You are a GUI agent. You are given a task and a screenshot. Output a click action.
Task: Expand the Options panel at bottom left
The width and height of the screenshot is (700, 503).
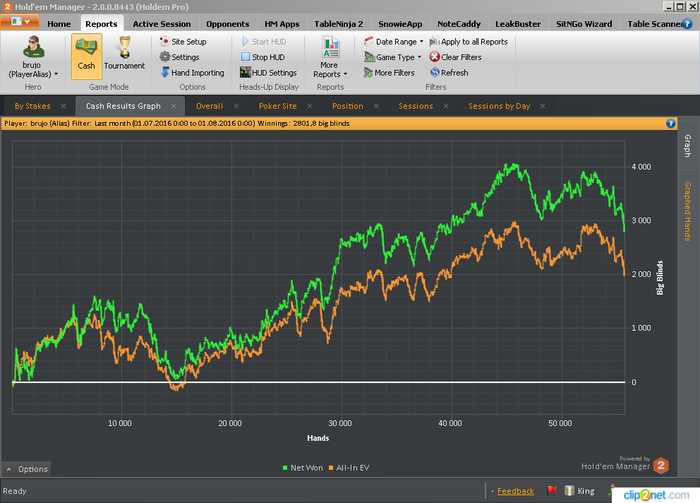pyautogui.click(x=26, y=469)
